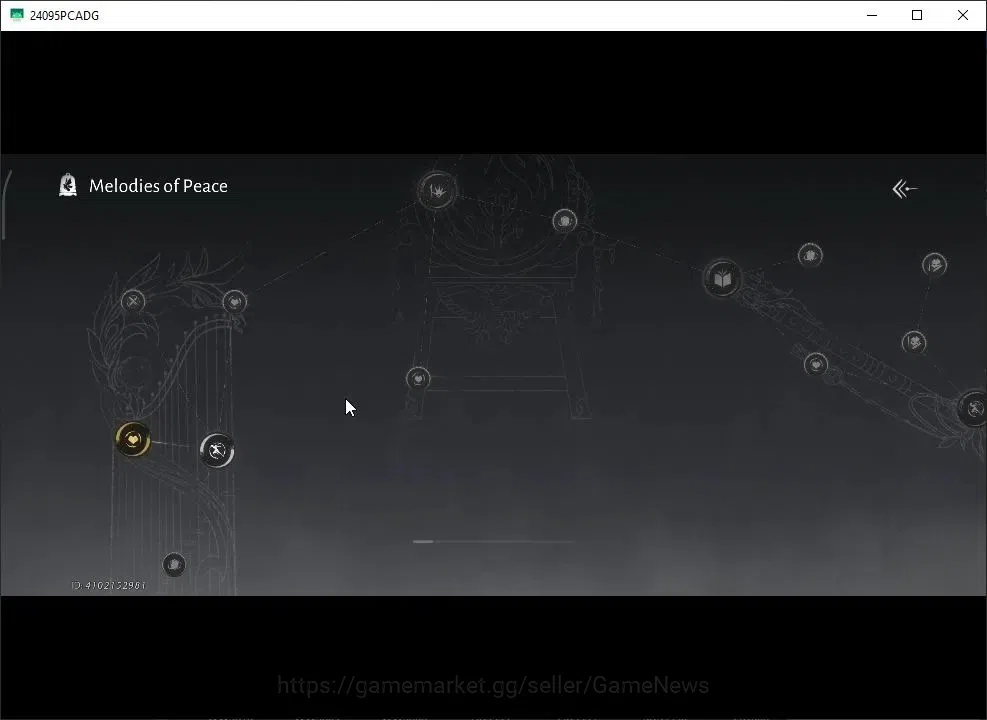Click the Melodies of Peace title
Screen dimensions: 987x720
(158, 186)
